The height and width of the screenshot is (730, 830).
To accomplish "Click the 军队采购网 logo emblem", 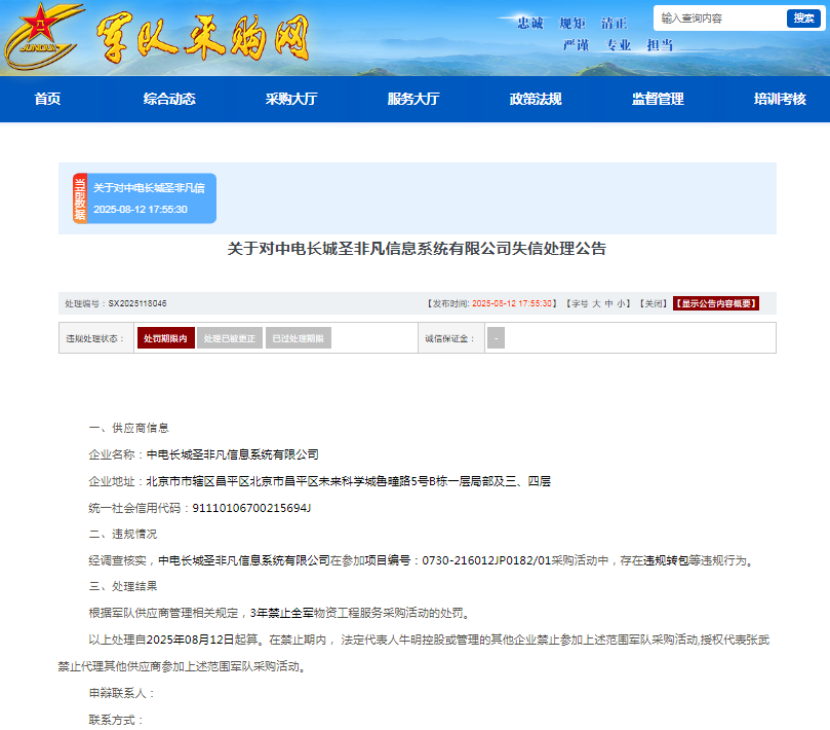I will tap(42, 36).
